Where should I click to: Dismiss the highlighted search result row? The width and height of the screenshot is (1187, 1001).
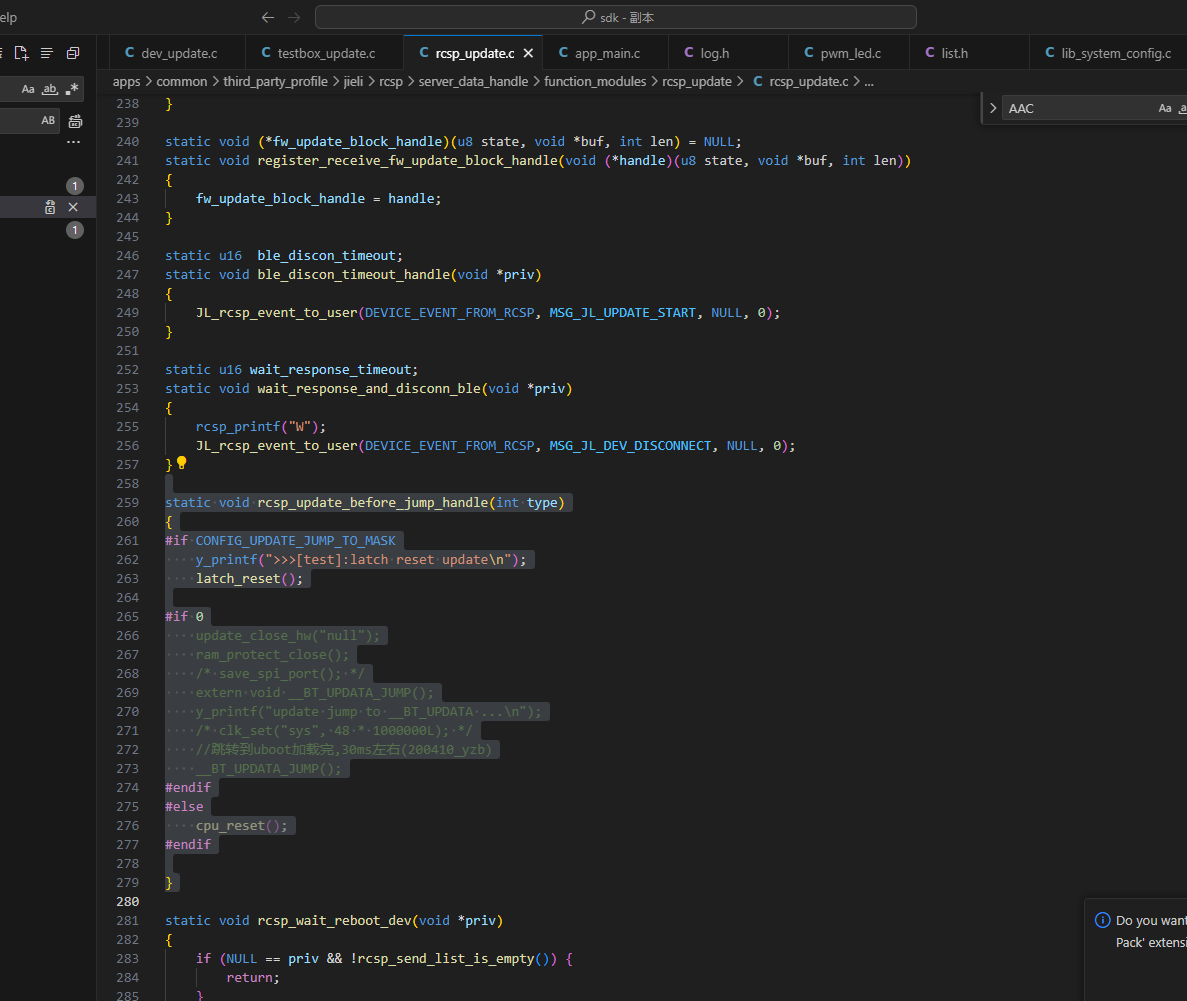pyautogui.click(x=73, y=207)
